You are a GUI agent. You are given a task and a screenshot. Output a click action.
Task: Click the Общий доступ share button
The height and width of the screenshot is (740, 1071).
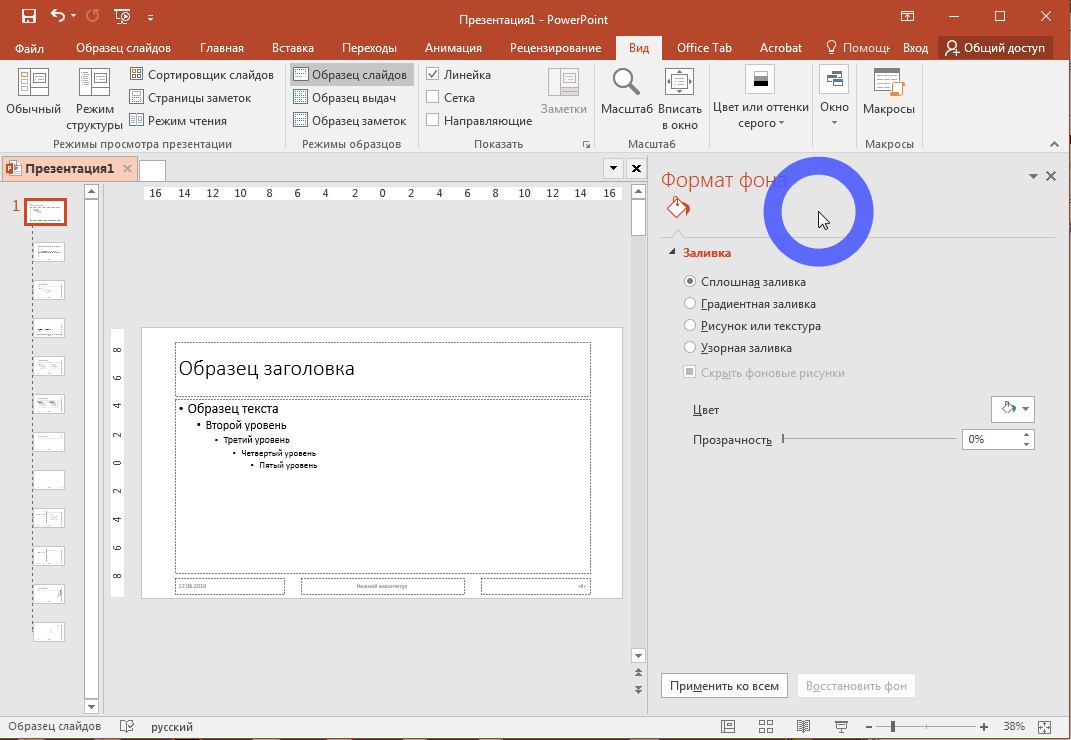point(994,48)
